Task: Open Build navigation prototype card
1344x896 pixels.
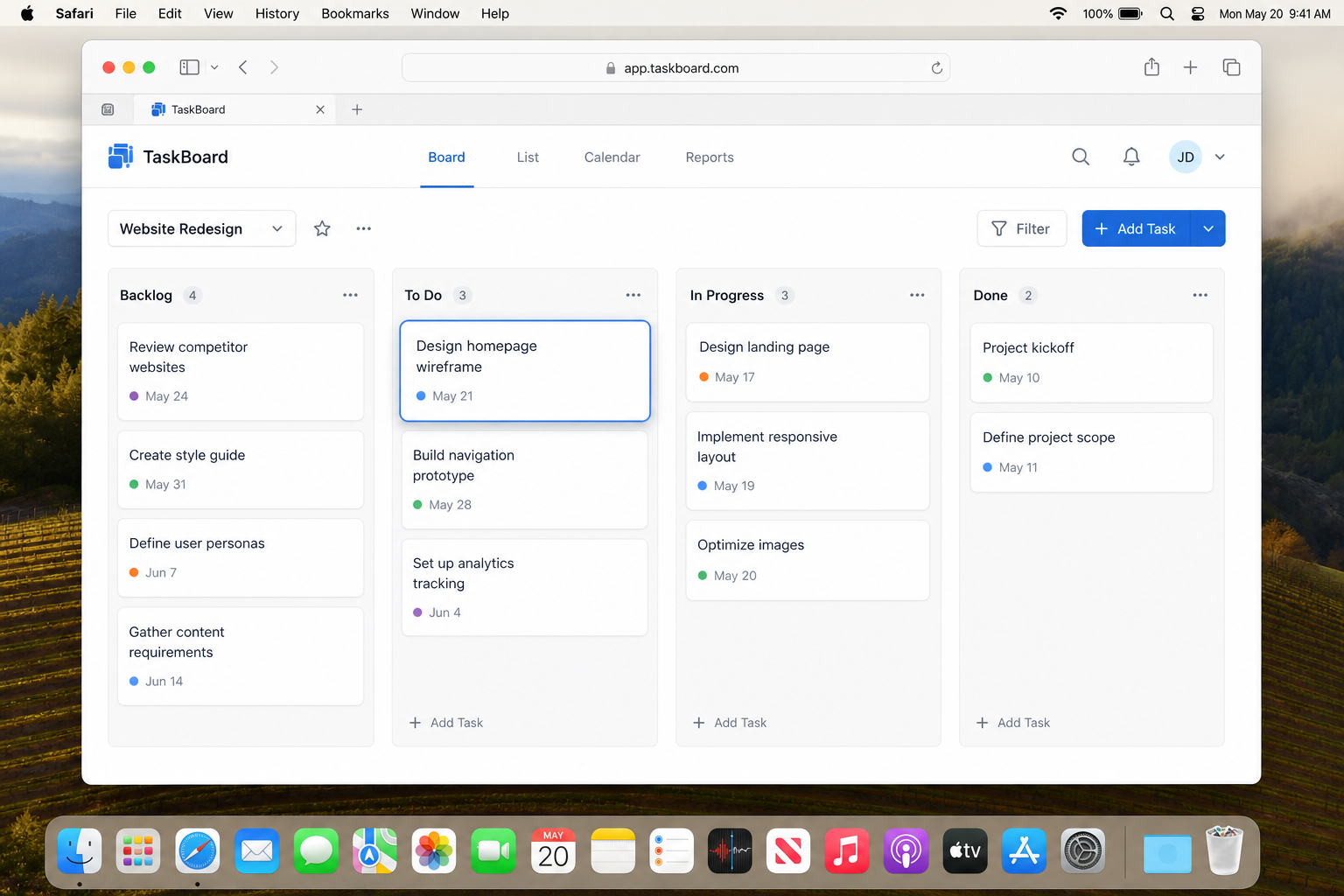Action: click(525, 480)
